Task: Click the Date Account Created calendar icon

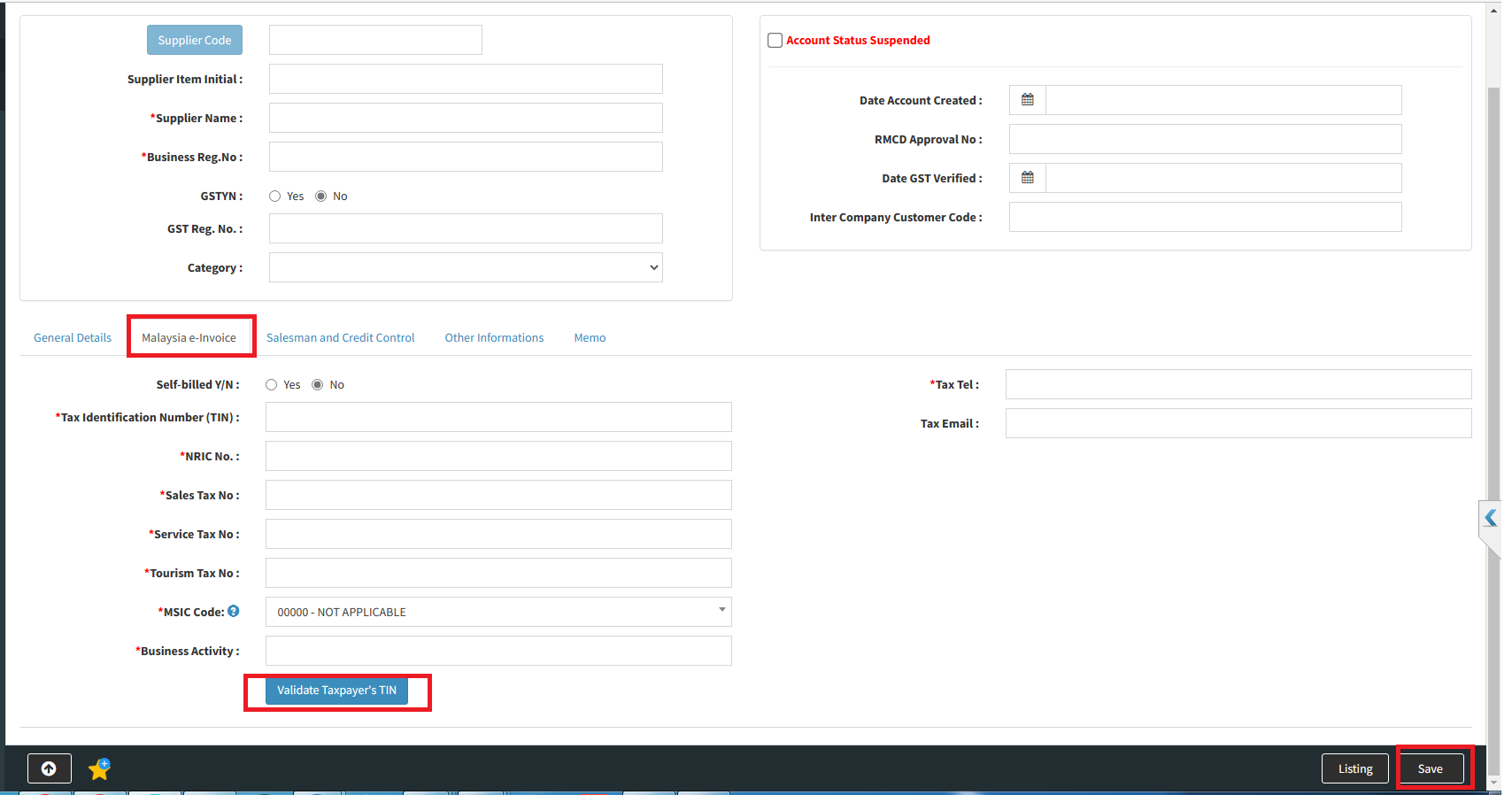Action: [x=1027, y=100]
